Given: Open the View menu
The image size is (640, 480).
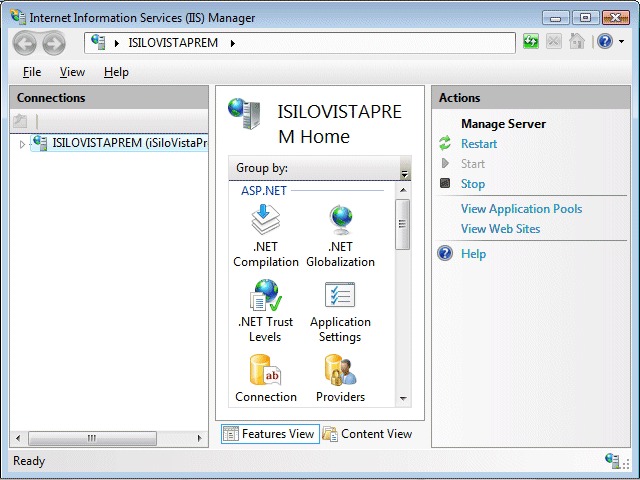Looking at the screenshot, I should point(72,72).
